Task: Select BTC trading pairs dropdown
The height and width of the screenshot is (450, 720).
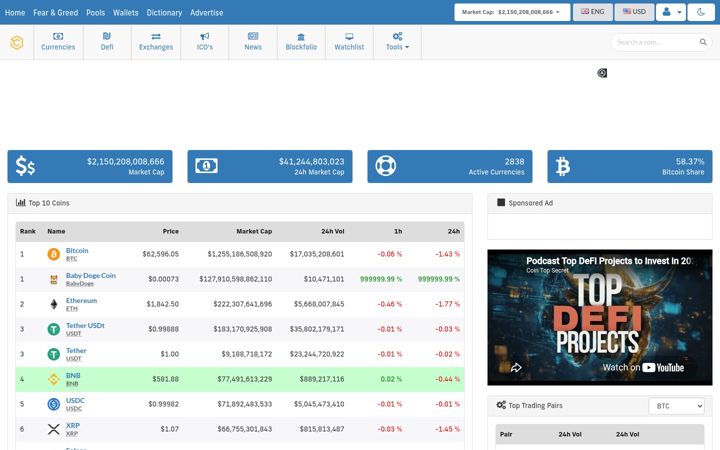Action: coord(676,406)
